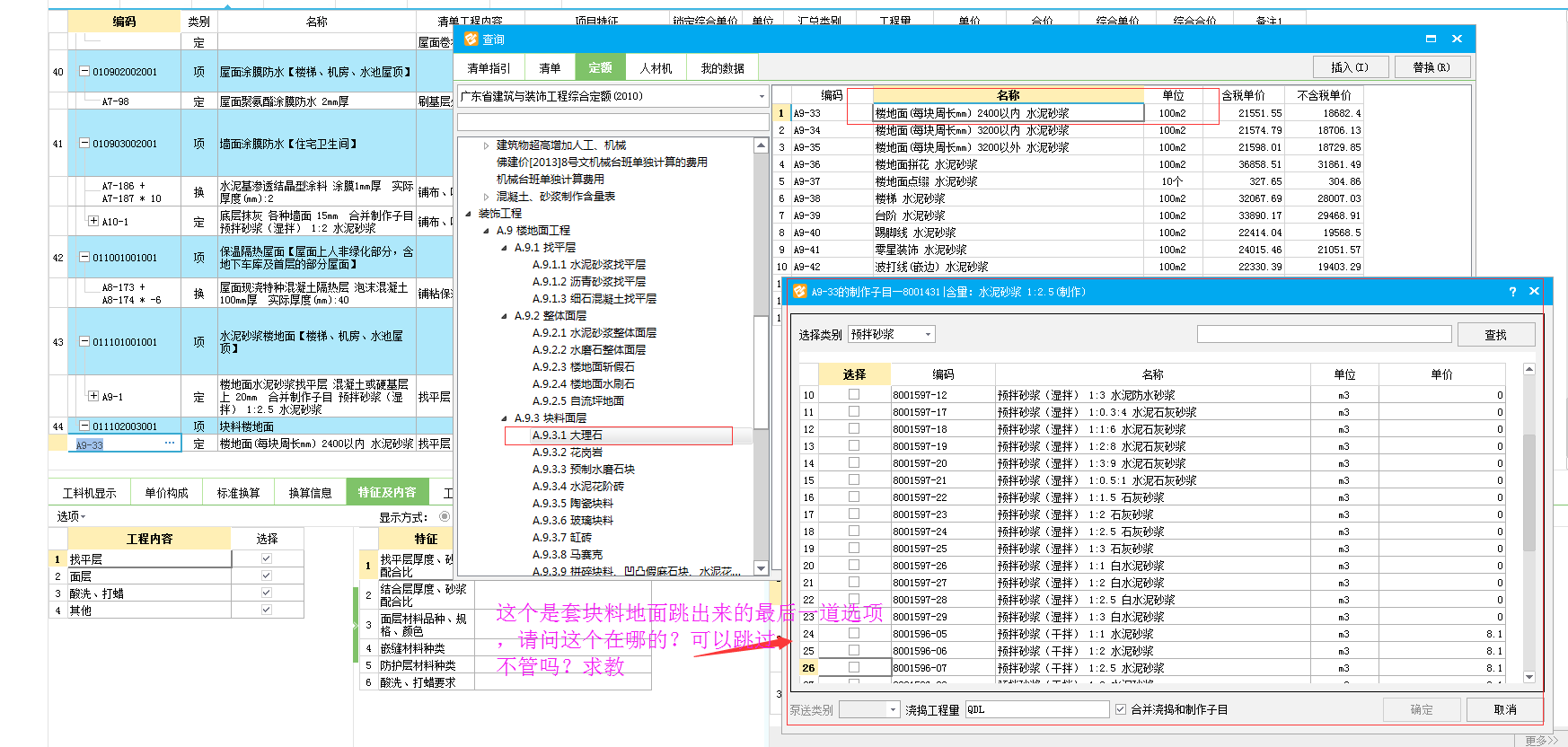Click the 确定 button
The width and height of the screenshot is (1568, 747).
point(1422,709)
